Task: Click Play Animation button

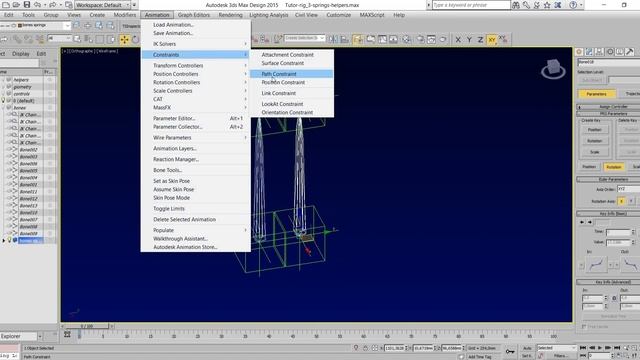Action: [600, 348]
